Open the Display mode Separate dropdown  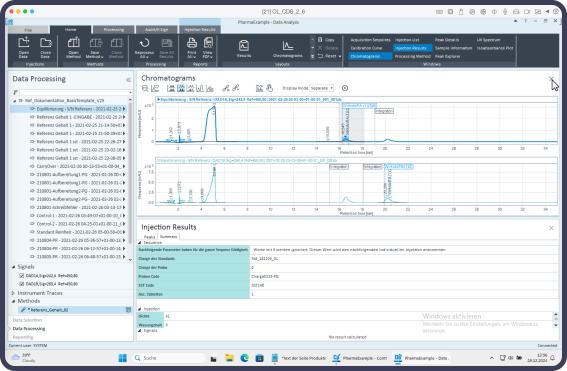pos(321,88)
